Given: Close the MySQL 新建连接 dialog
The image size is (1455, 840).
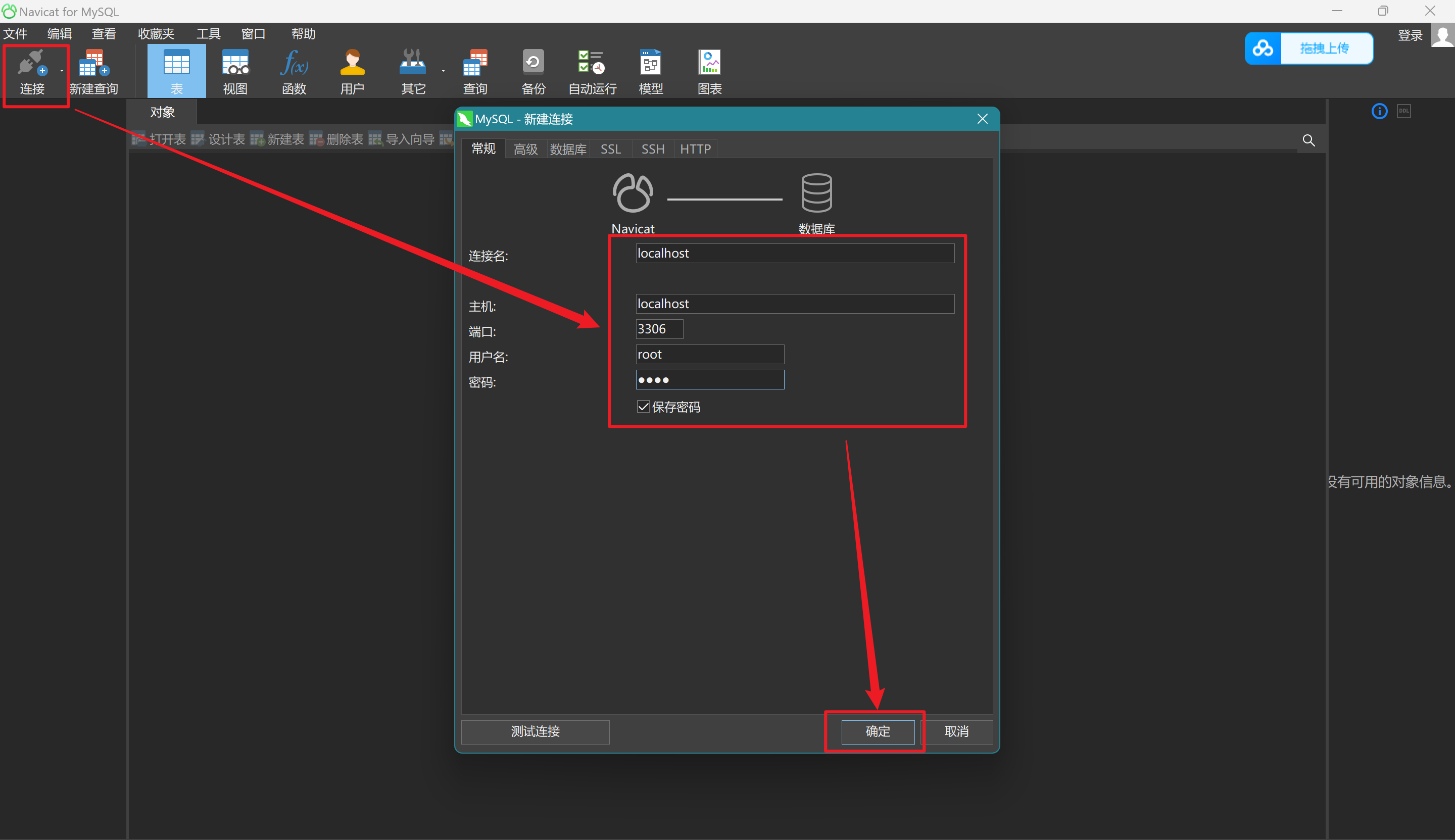Looking at the screenshot, I should point(983,119).
